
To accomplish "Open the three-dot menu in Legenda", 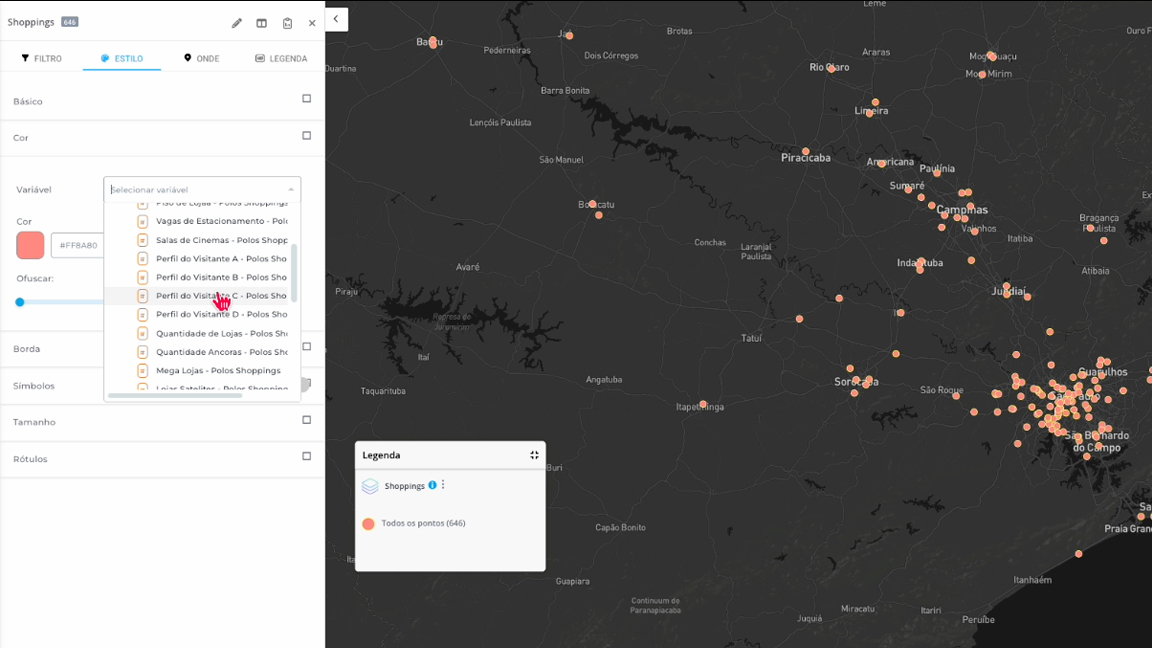I will click(443, 485).
